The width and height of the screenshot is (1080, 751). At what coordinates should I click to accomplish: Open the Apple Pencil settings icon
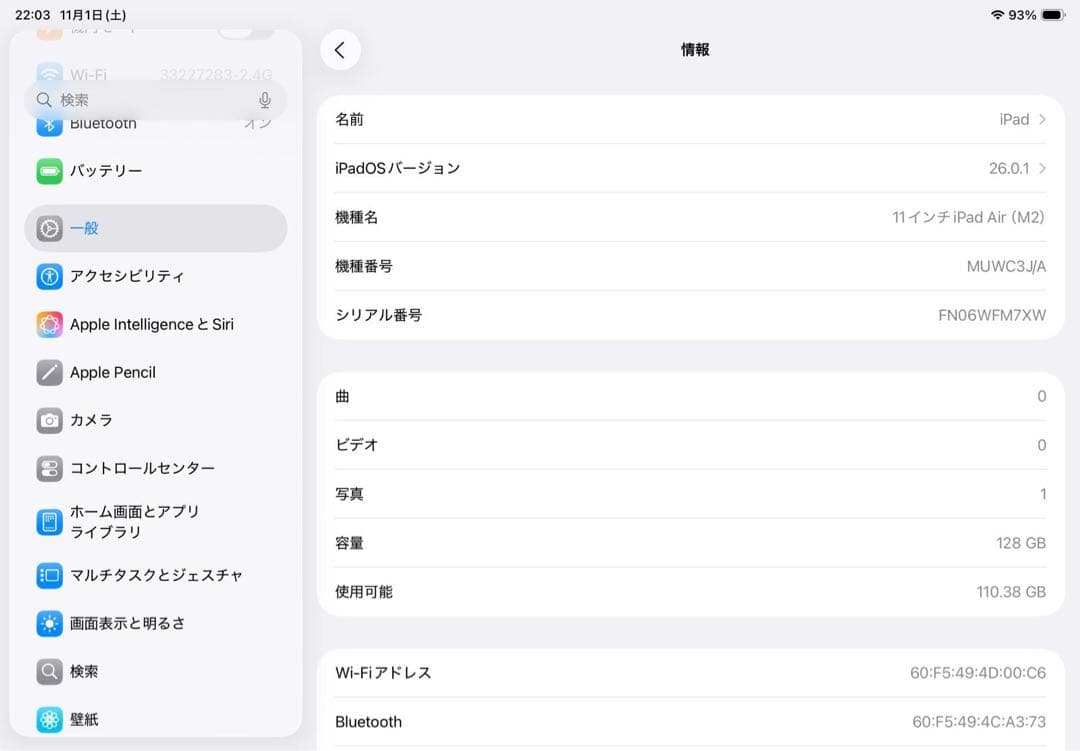48,372
